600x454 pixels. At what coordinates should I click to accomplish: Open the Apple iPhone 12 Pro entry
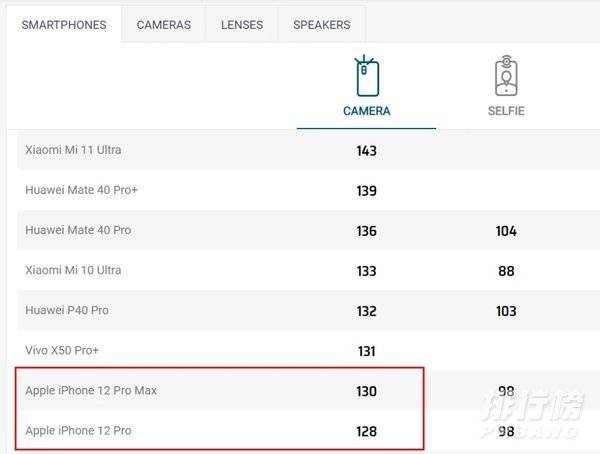78,431
